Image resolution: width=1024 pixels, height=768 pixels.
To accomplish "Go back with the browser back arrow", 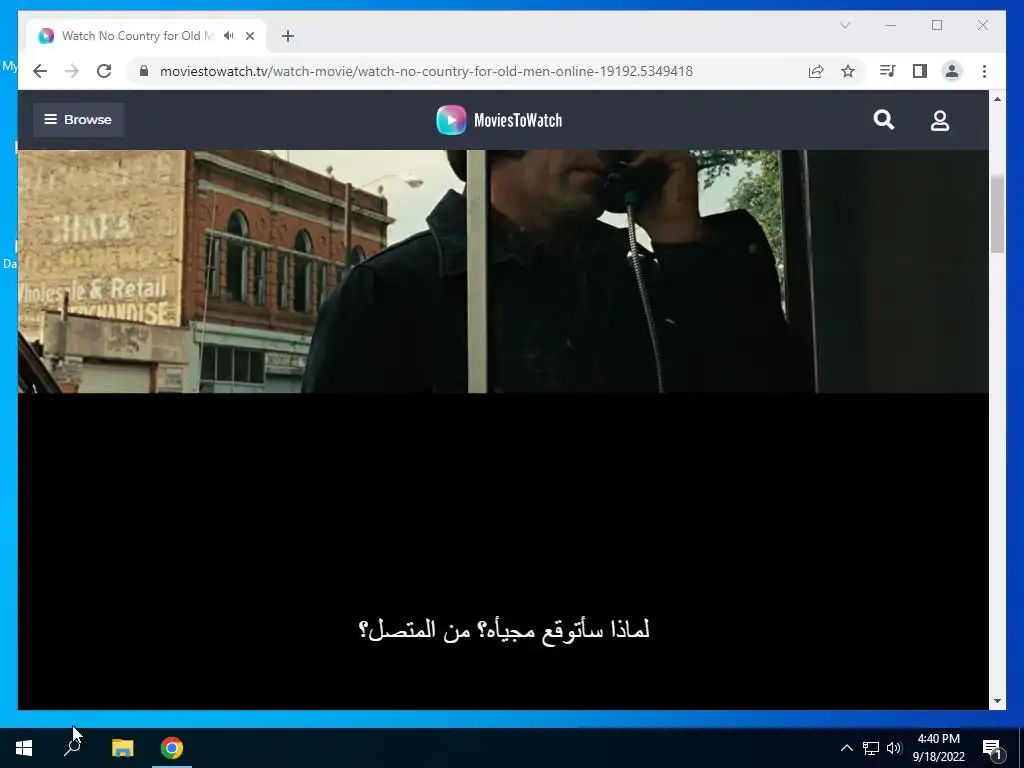I will 40,71.
